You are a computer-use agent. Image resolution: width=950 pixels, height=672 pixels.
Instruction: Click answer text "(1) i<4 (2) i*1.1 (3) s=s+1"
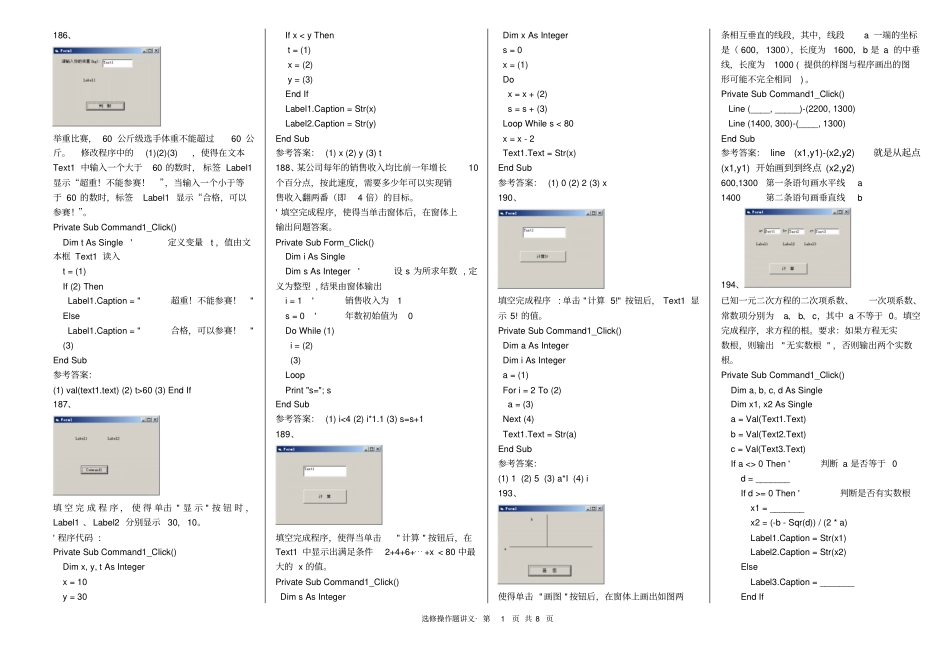(x=374, y=419)
